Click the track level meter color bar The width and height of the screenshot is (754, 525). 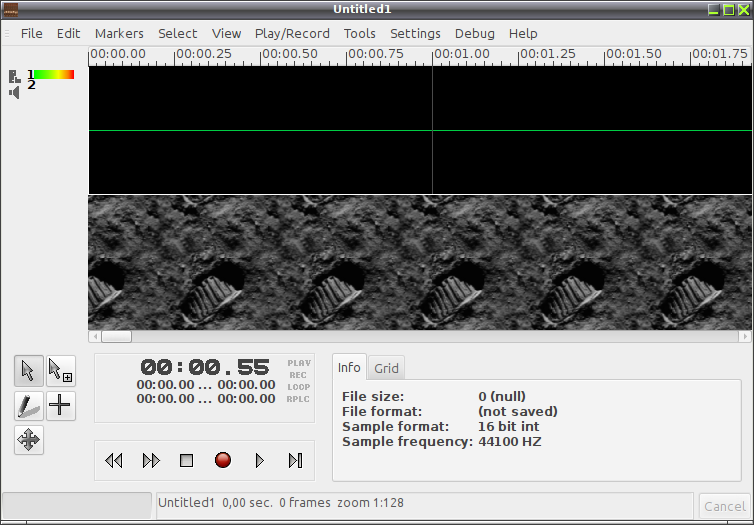(53, 75)
